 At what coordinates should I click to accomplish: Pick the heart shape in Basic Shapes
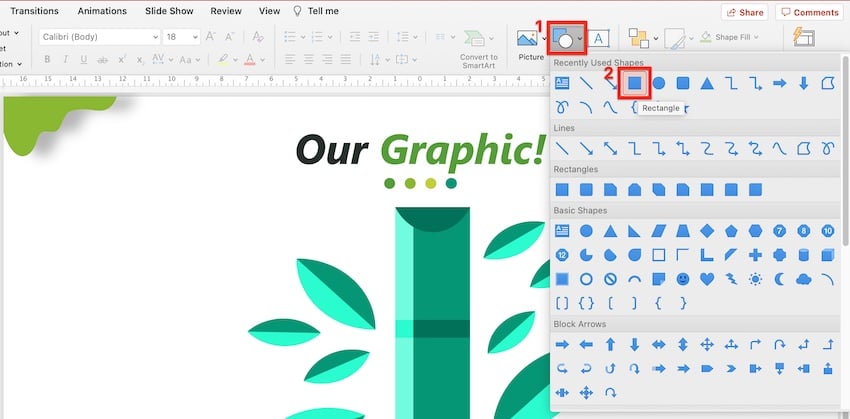tap(707, 278)
